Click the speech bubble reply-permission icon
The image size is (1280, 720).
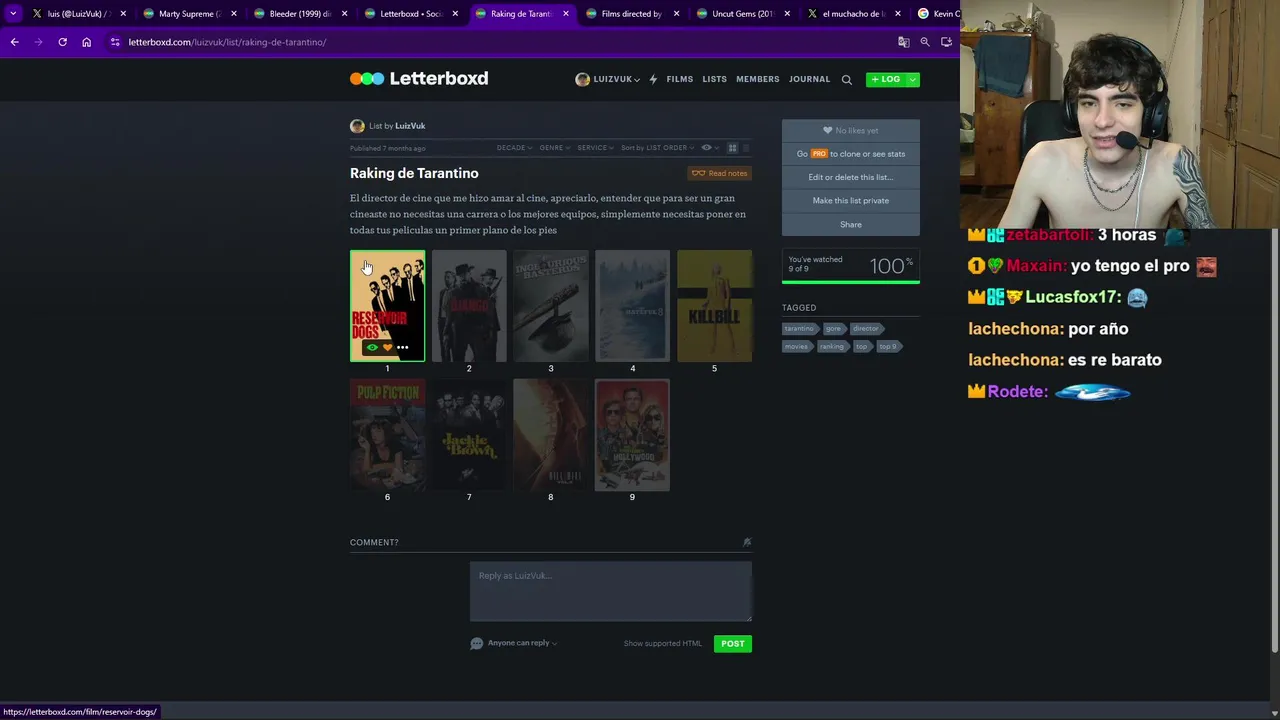[477, 643]
